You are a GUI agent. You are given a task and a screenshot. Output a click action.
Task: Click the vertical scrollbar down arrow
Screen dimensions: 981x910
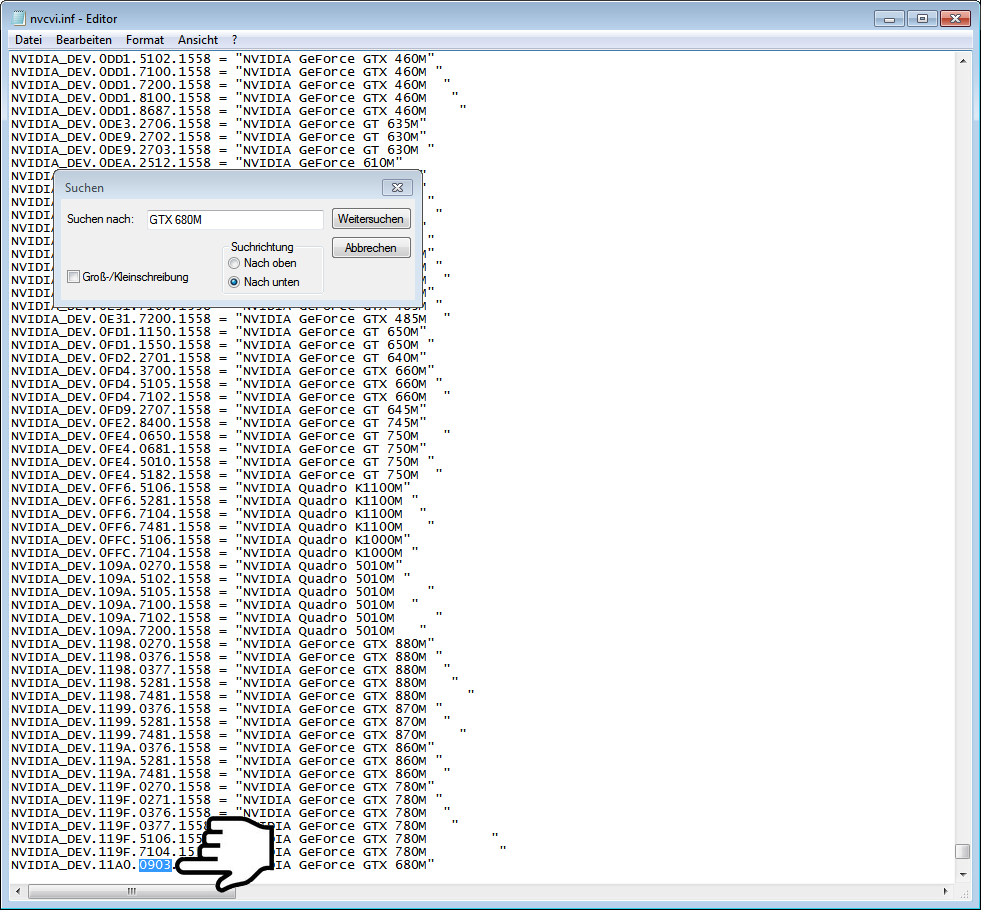click(963, 874)
